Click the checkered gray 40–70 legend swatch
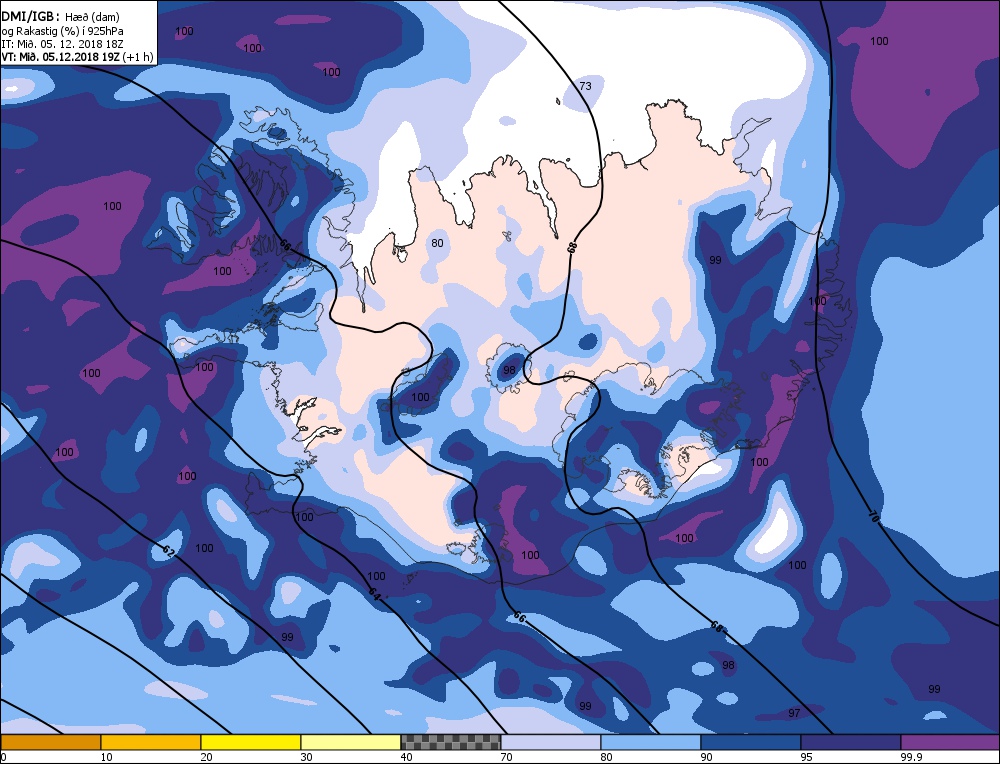Image resolution: width=1000 pixels, height=764 pixels. 451,742
